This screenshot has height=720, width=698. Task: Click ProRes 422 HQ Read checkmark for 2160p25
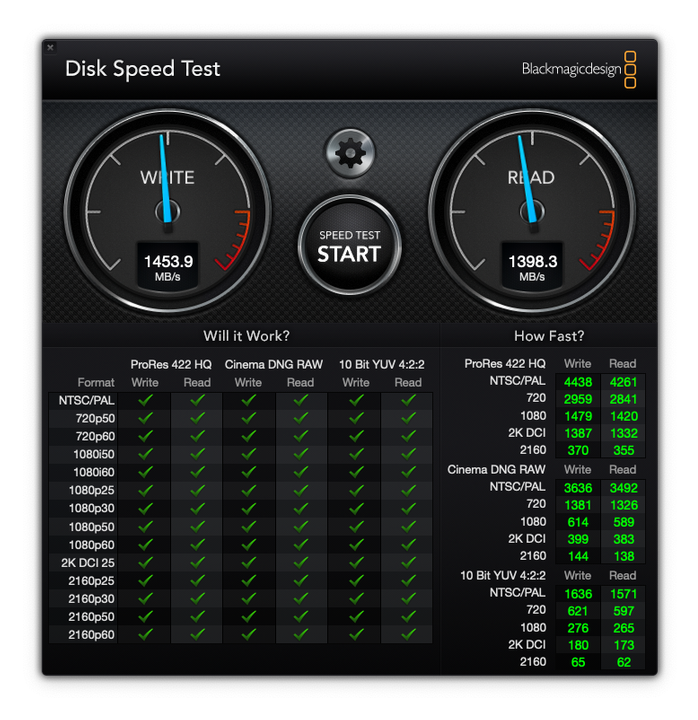pyautogui.click(x=197, y=581)
